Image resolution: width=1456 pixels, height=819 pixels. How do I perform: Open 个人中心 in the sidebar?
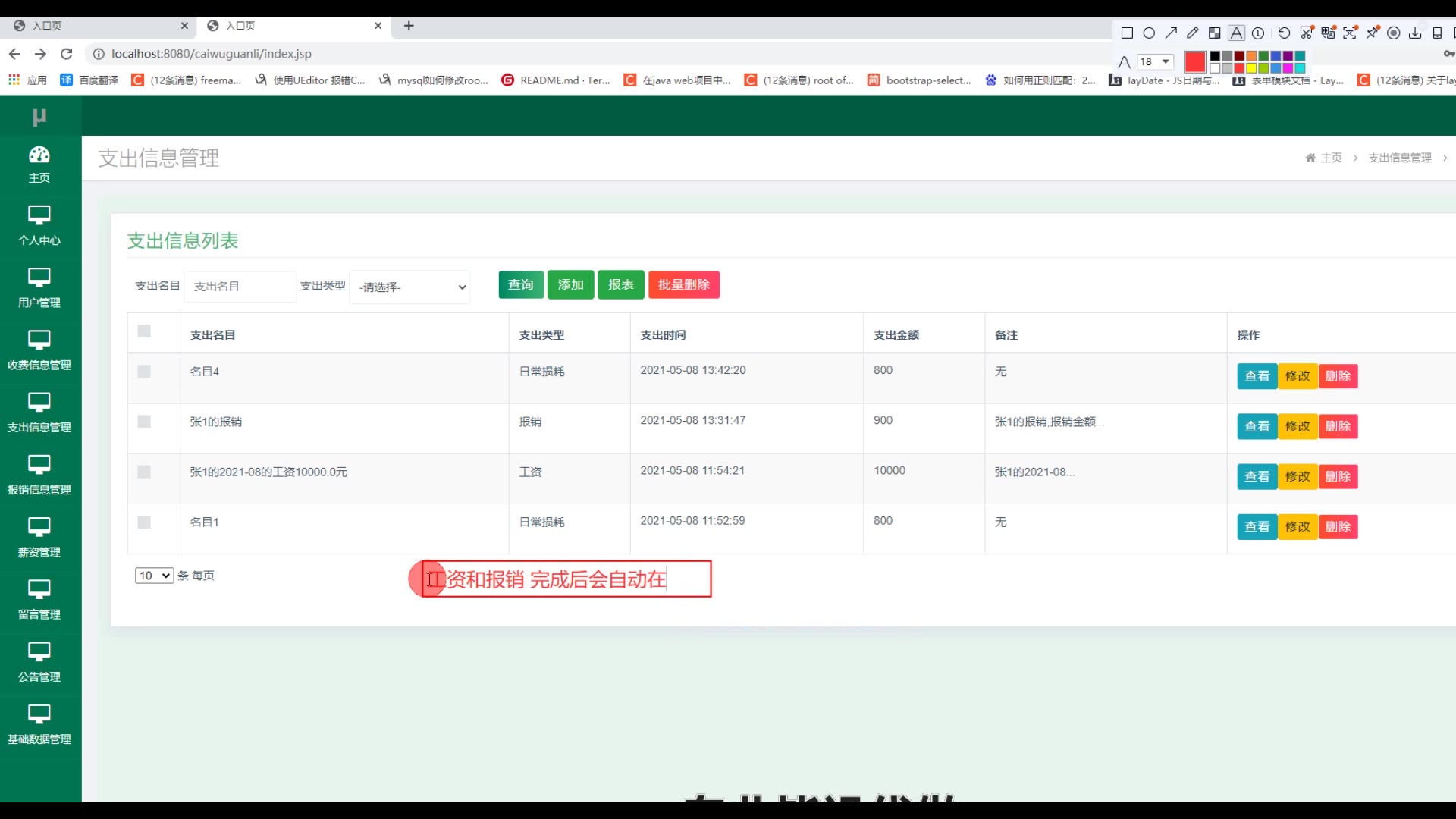[x=39, y=227]
